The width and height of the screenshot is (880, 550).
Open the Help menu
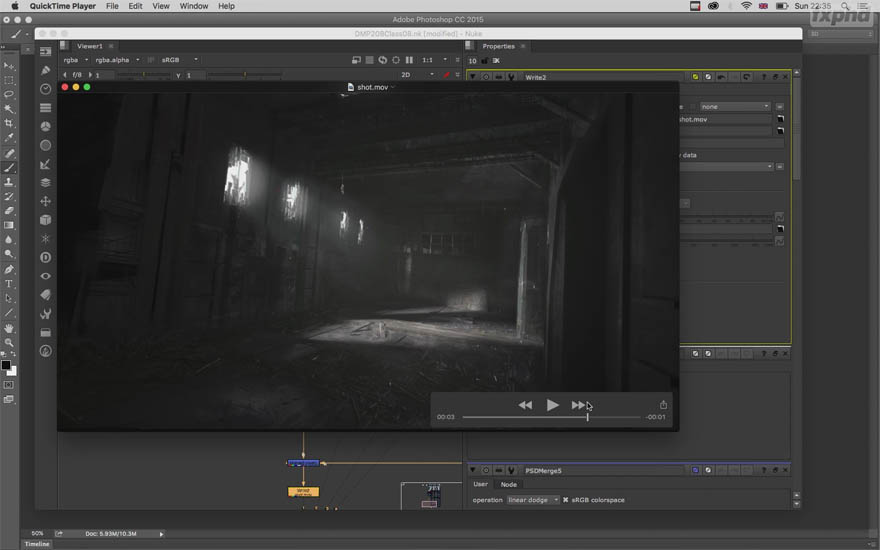tap(226, 6)
